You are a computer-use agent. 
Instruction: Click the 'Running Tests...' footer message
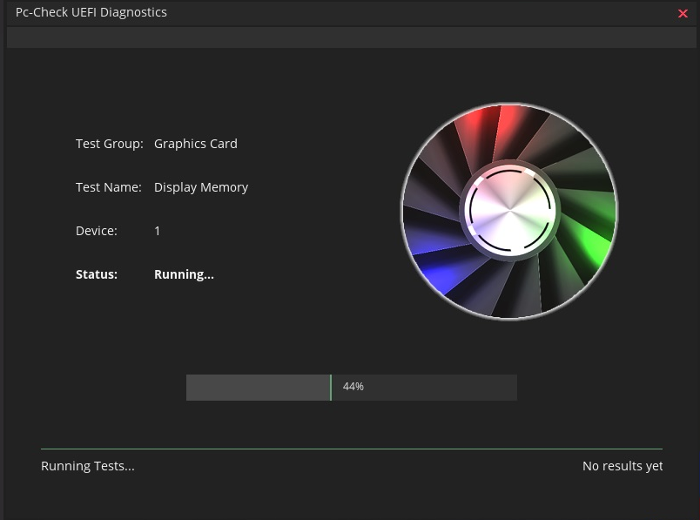[x=88, y=466]
